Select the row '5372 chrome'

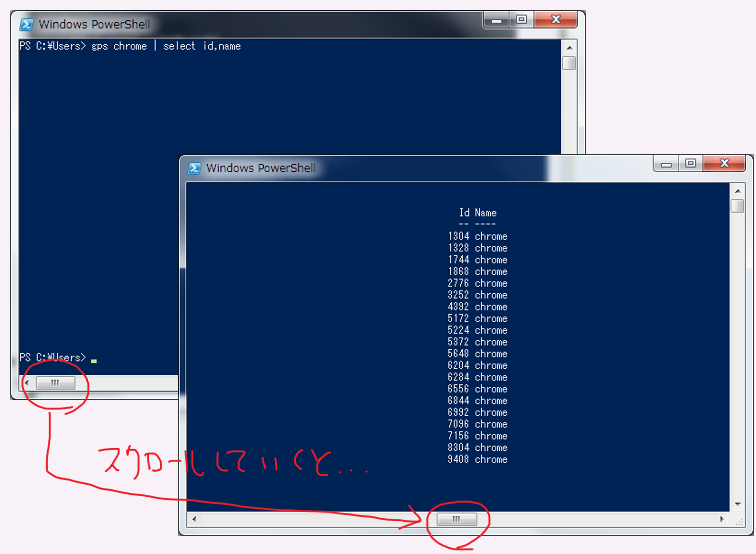pos(478,342)
